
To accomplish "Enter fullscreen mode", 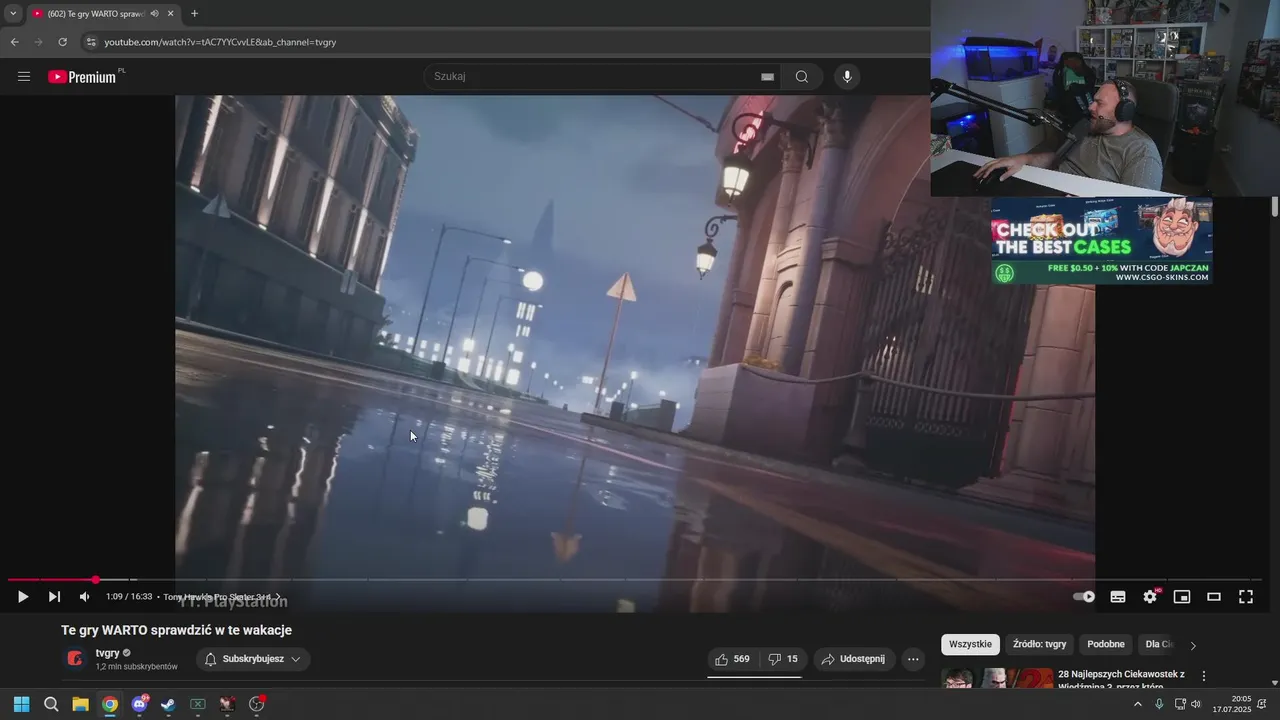I will coord(1246,597).
